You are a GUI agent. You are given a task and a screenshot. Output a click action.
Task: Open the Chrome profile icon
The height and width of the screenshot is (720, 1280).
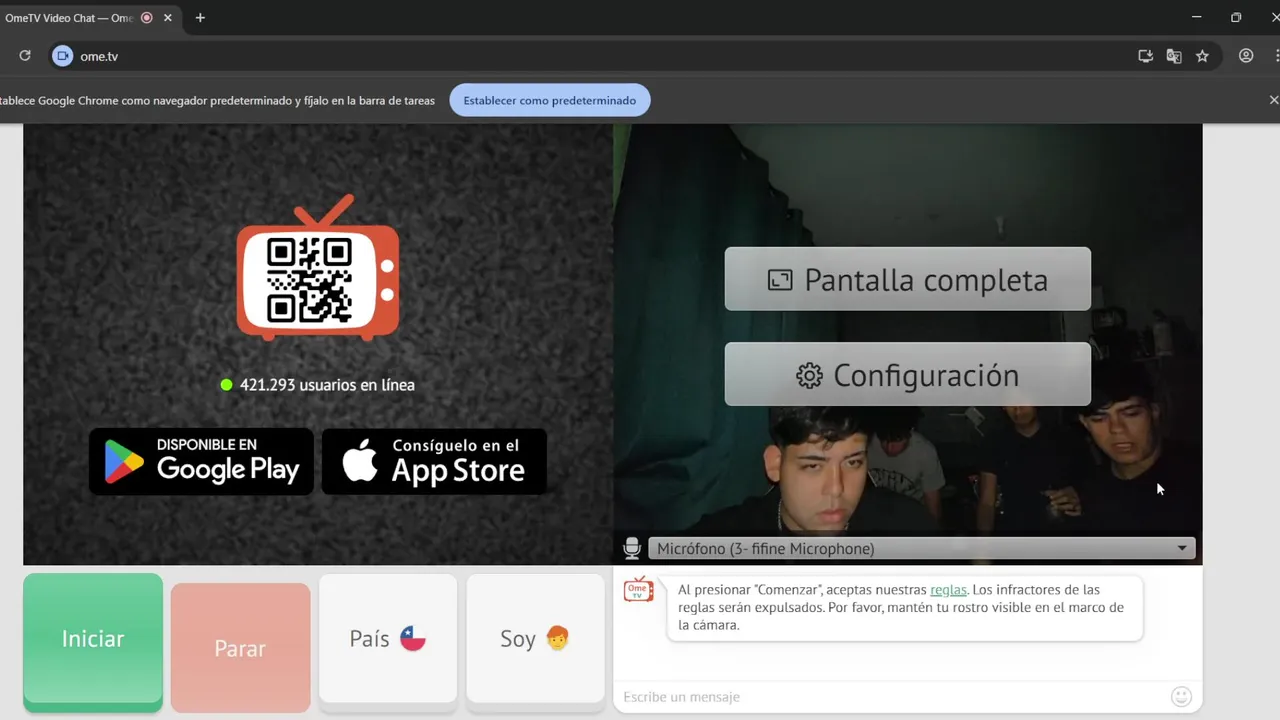pos(1246,56)
